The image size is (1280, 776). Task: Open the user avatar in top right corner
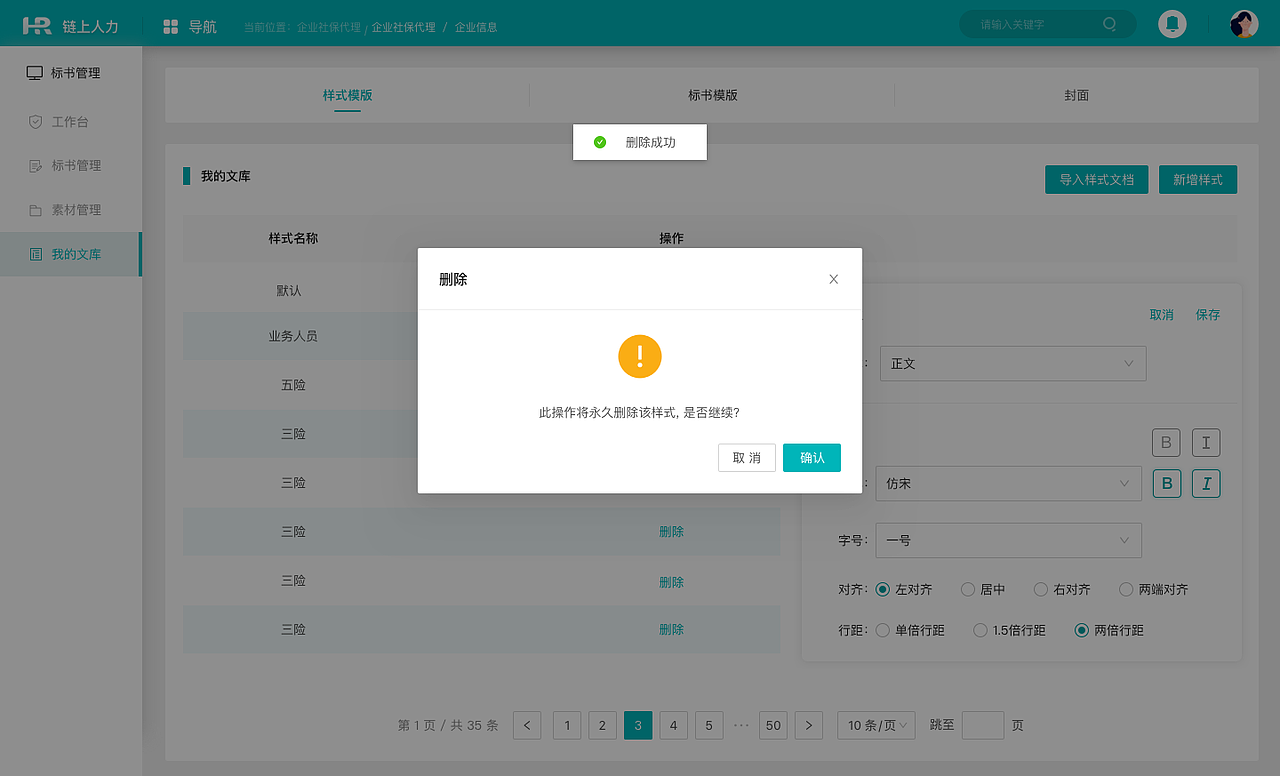pyautogui.click(x=1243, y=23)
